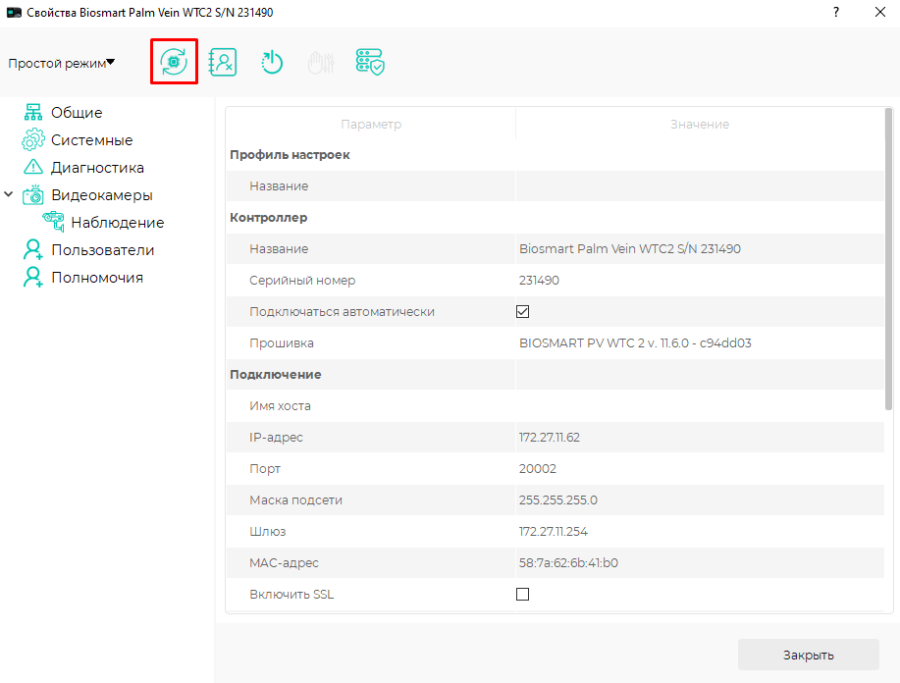Open the Пользователи section
Viewport: 900px width, 683px height.
pos(103,250)
